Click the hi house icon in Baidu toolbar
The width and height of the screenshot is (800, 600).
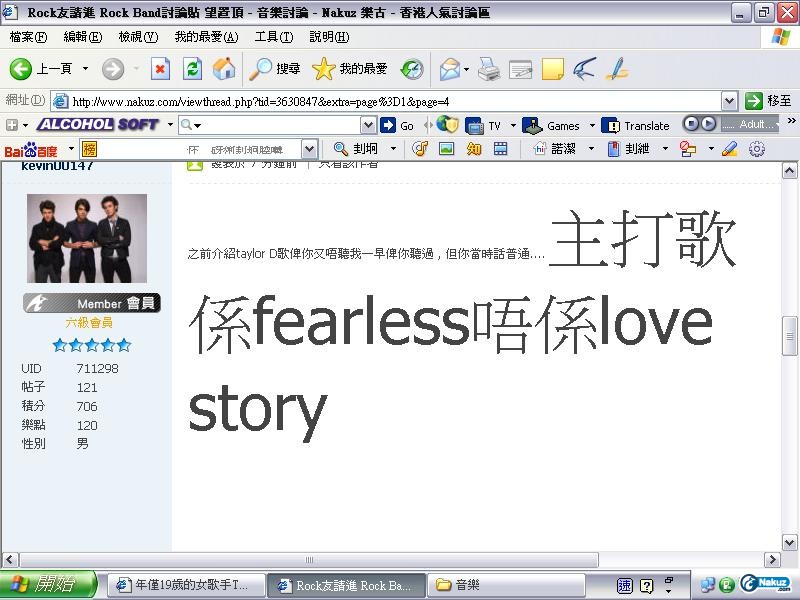click(539, 149)
